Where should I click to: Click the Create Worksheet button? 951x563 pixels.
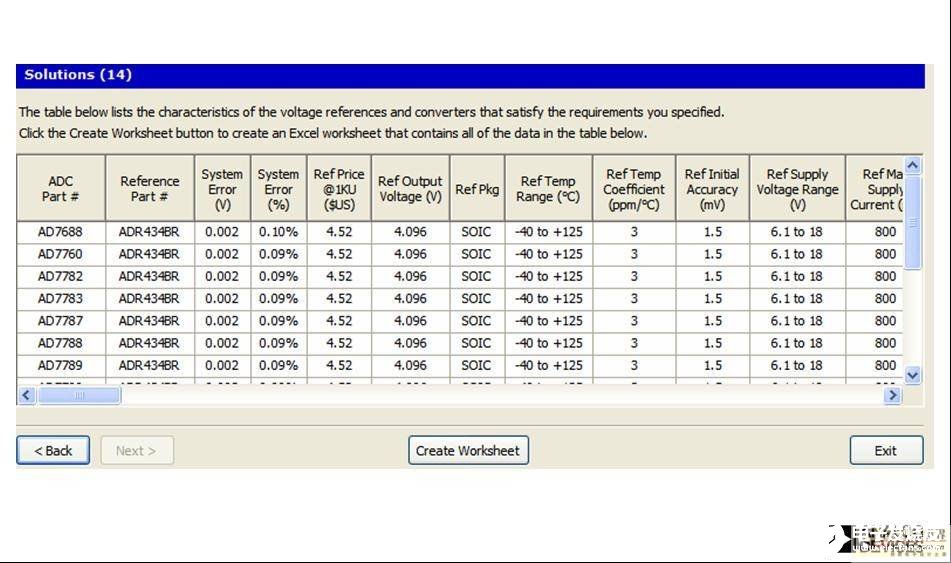point(468,450)
